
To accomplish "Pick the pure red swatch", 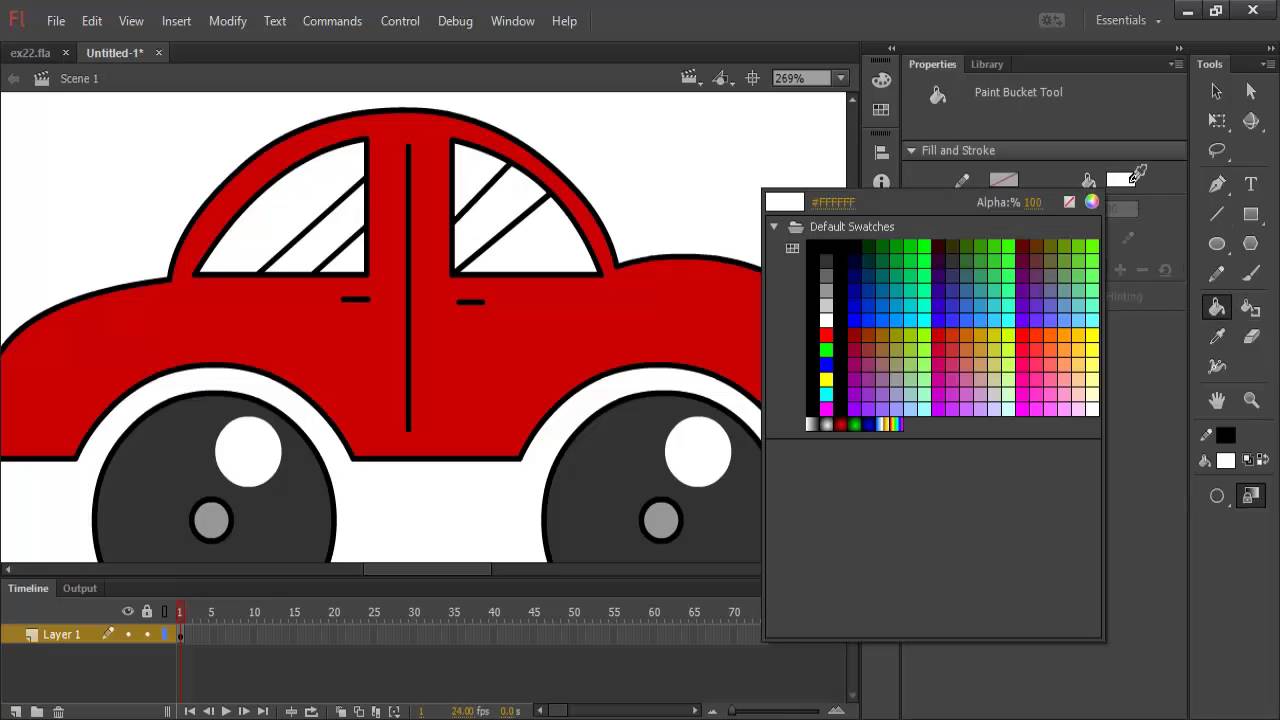I will pos(826,335).
